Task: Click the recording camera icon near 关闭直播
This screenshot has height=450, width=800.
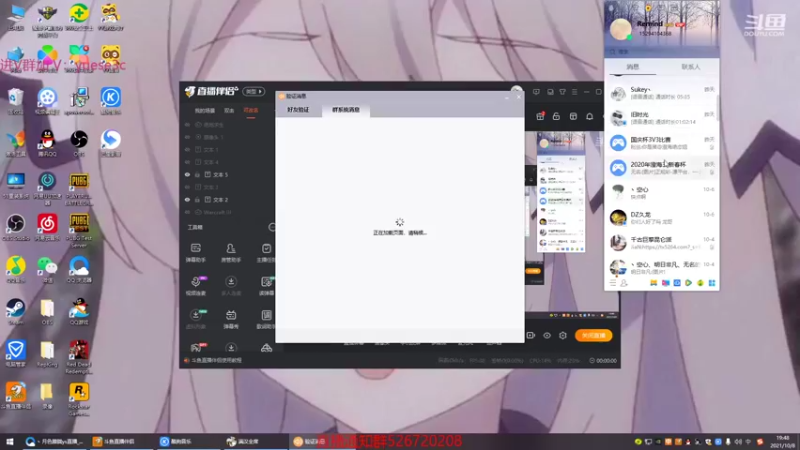Action: [531, 335]
